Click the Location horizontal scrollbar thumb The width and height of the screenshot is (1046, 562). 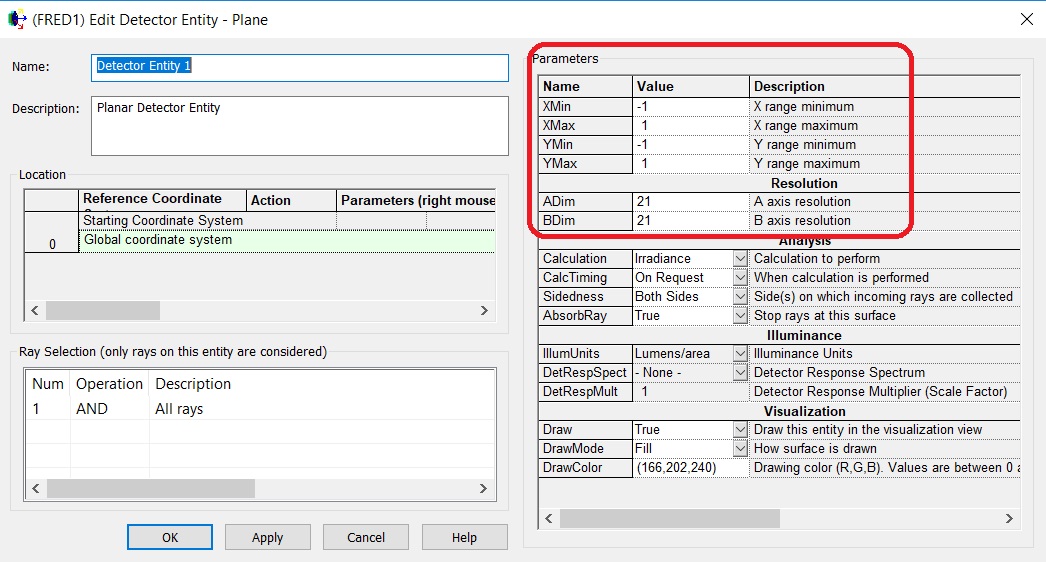pyautogui.click(x=103, y=310)
